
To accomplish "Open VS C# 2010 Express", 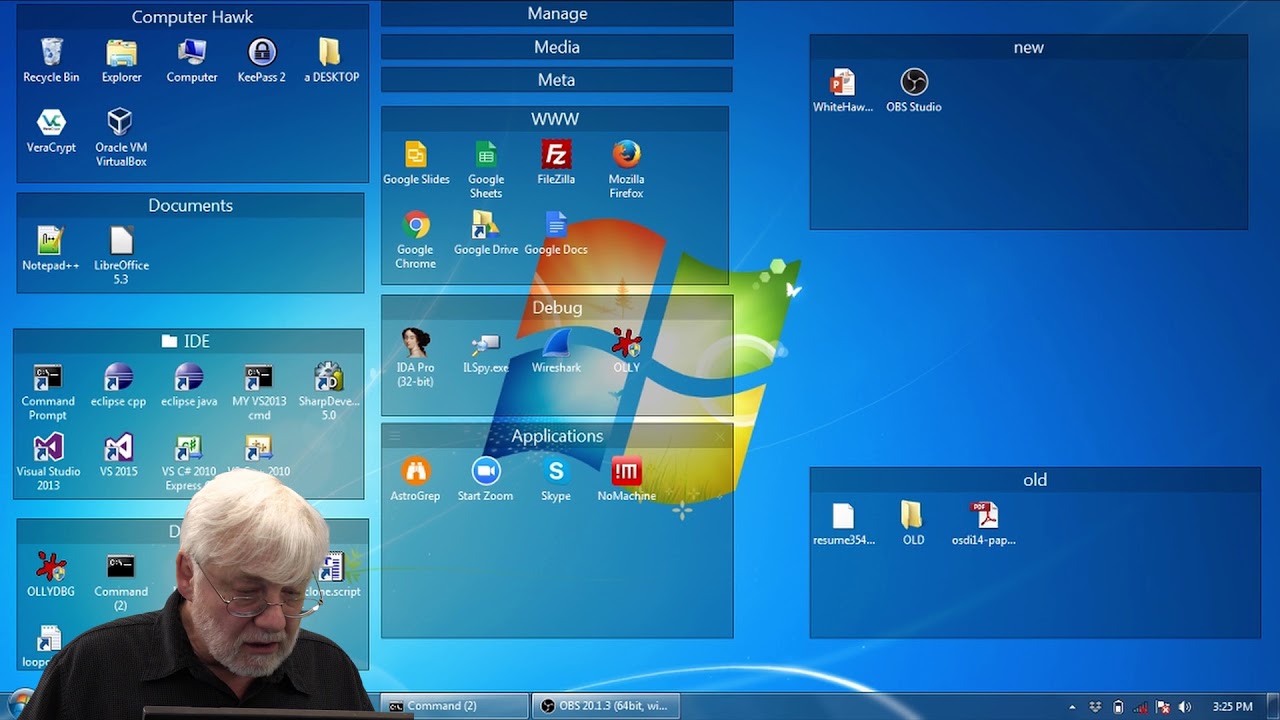I will 189,462.
